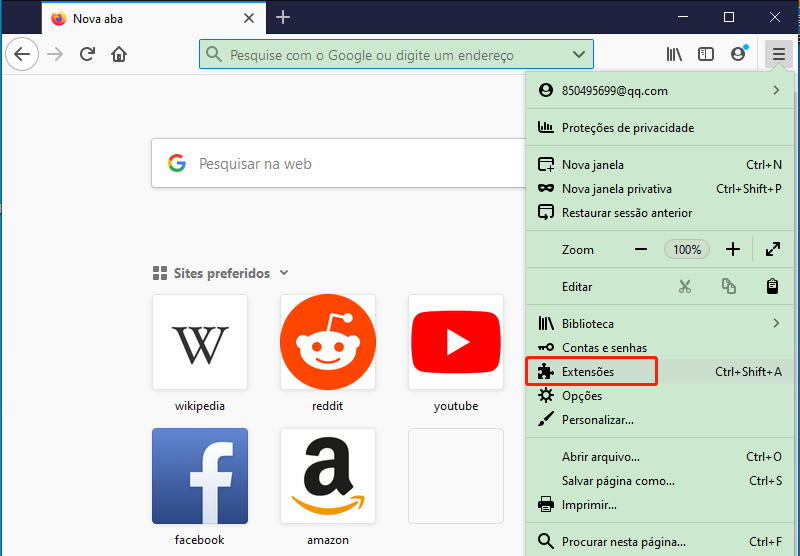Choose Nova janela from the menu
The image size is (800, 556).
click(660, 165)
